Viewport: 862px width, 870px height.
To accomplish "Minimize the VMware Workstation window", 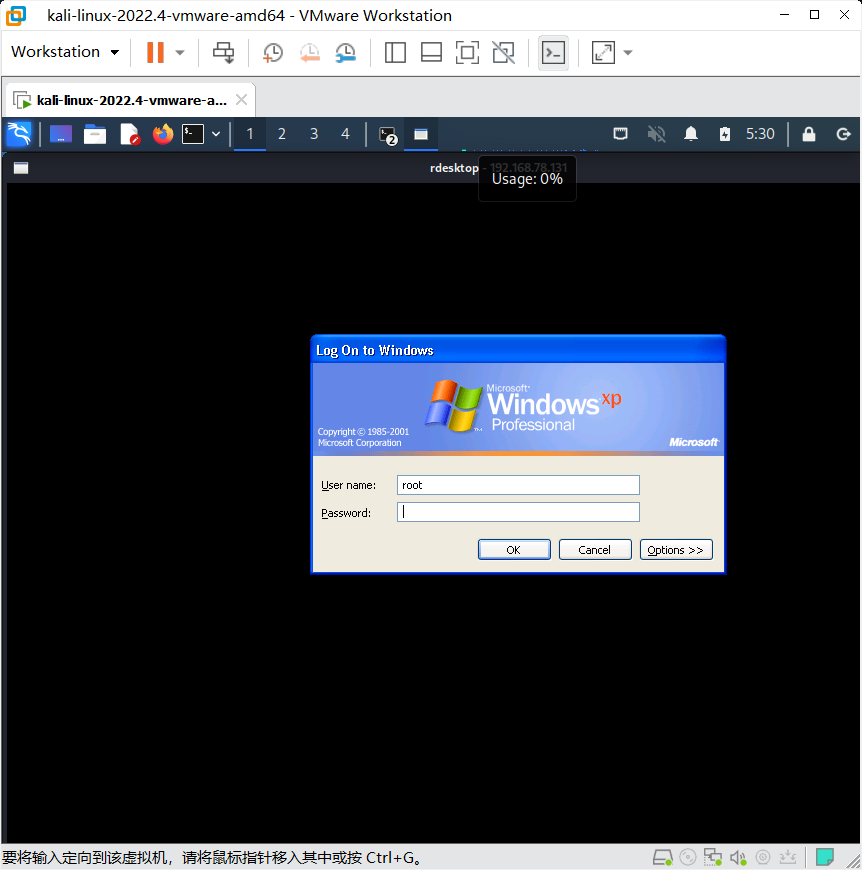I will click(784, 15).
